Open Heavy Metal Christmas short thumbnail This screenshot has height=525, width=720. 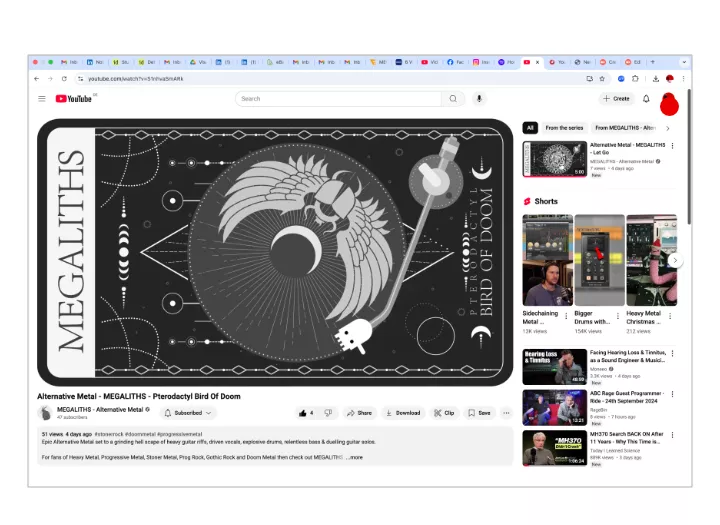click(x=652, y=260)
